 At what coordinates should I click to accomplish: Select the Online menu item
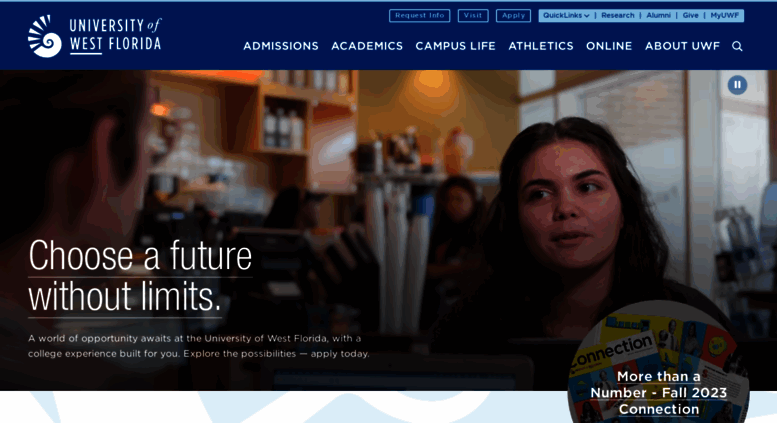[609, 46]
